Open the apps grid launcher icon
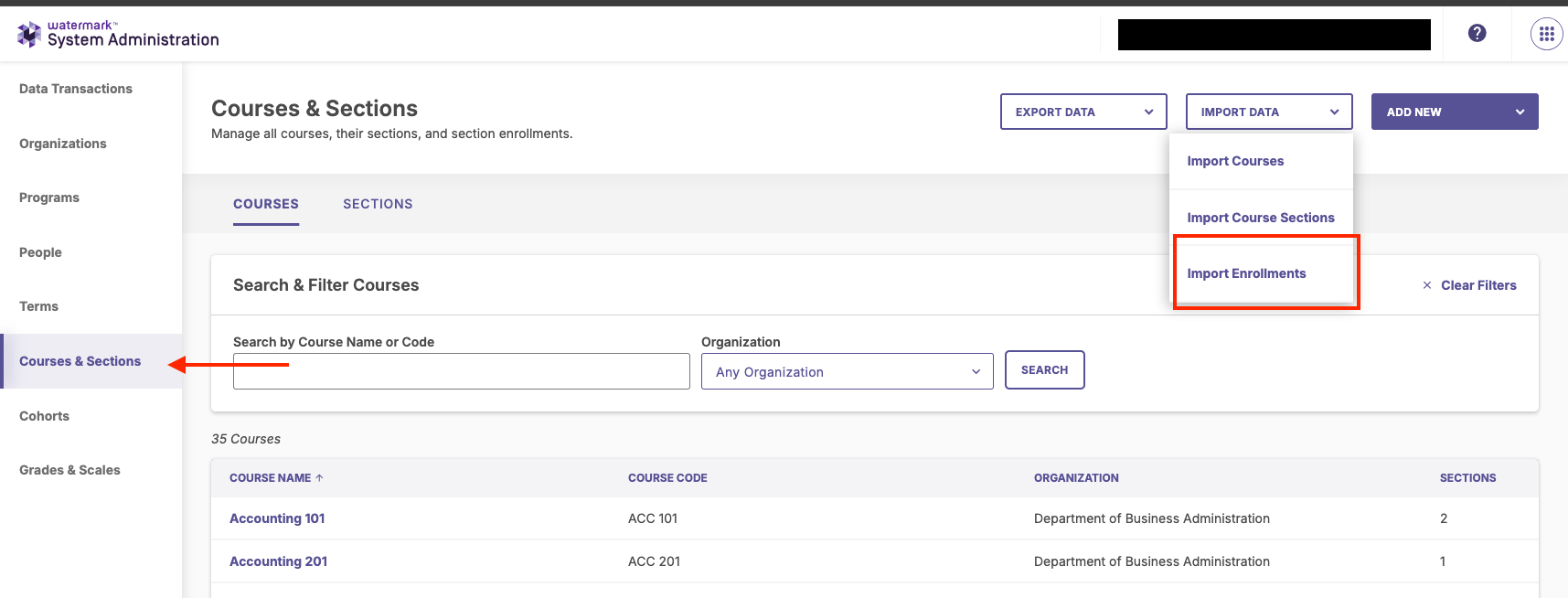The image size is (1568, 598). tap(1546, 34)
